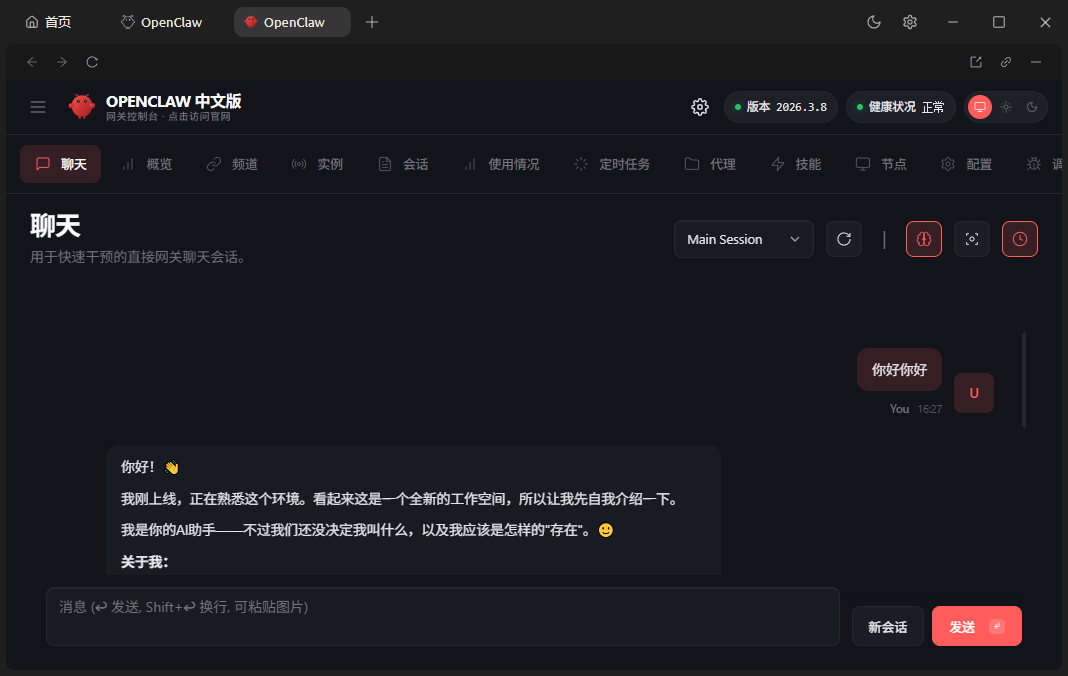The image size is (1068, 676).
Task: Click the 版本 2026.3.8 badge
Action: [781, 107]
